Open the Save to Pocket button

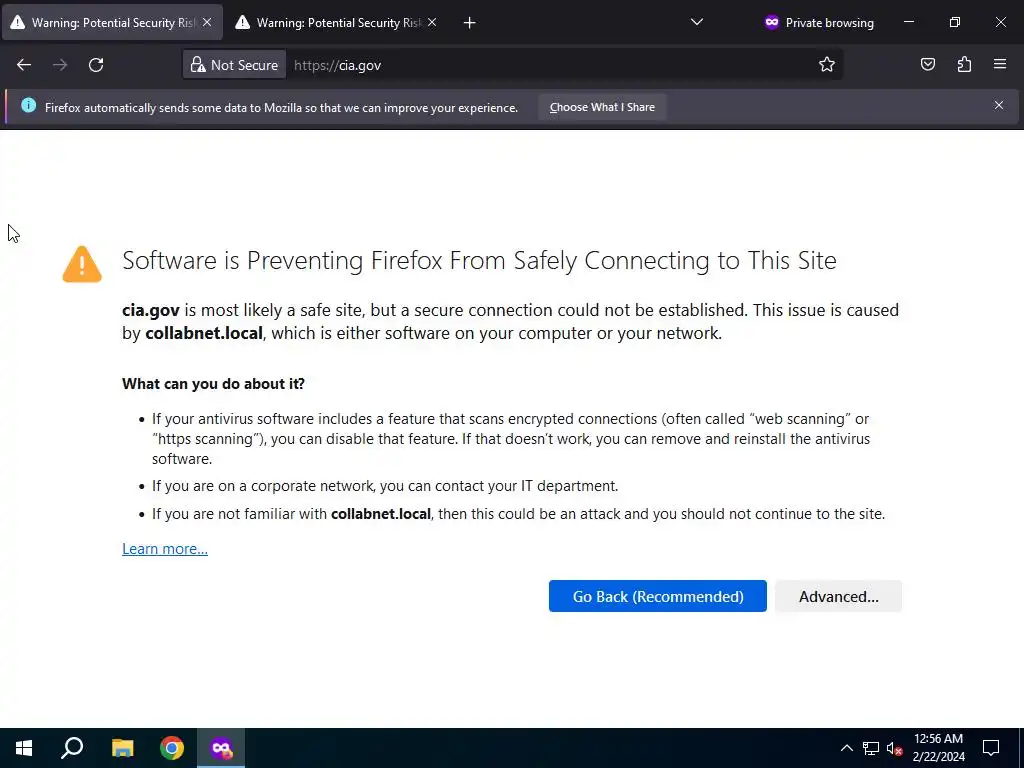tap(928, 65)
